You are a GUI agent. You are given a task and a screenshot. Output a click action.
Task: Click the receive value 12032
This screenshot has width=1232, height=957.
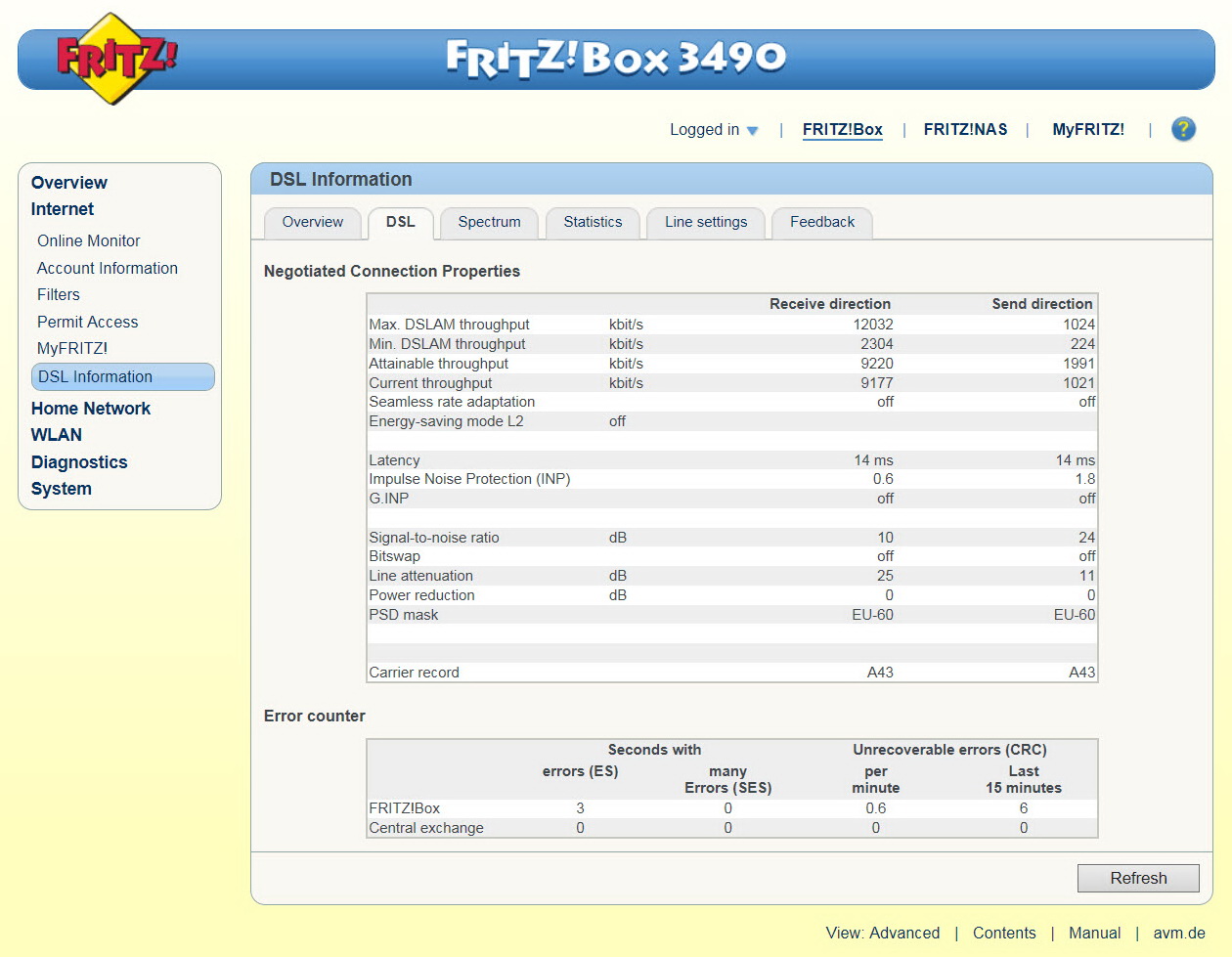[873, 325]
